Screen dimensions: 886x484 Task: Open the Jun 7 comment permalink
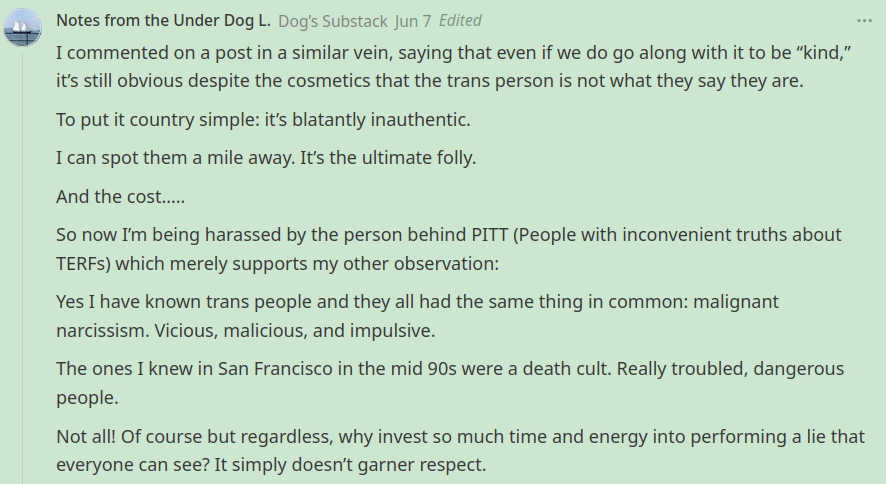pos(412,21)
